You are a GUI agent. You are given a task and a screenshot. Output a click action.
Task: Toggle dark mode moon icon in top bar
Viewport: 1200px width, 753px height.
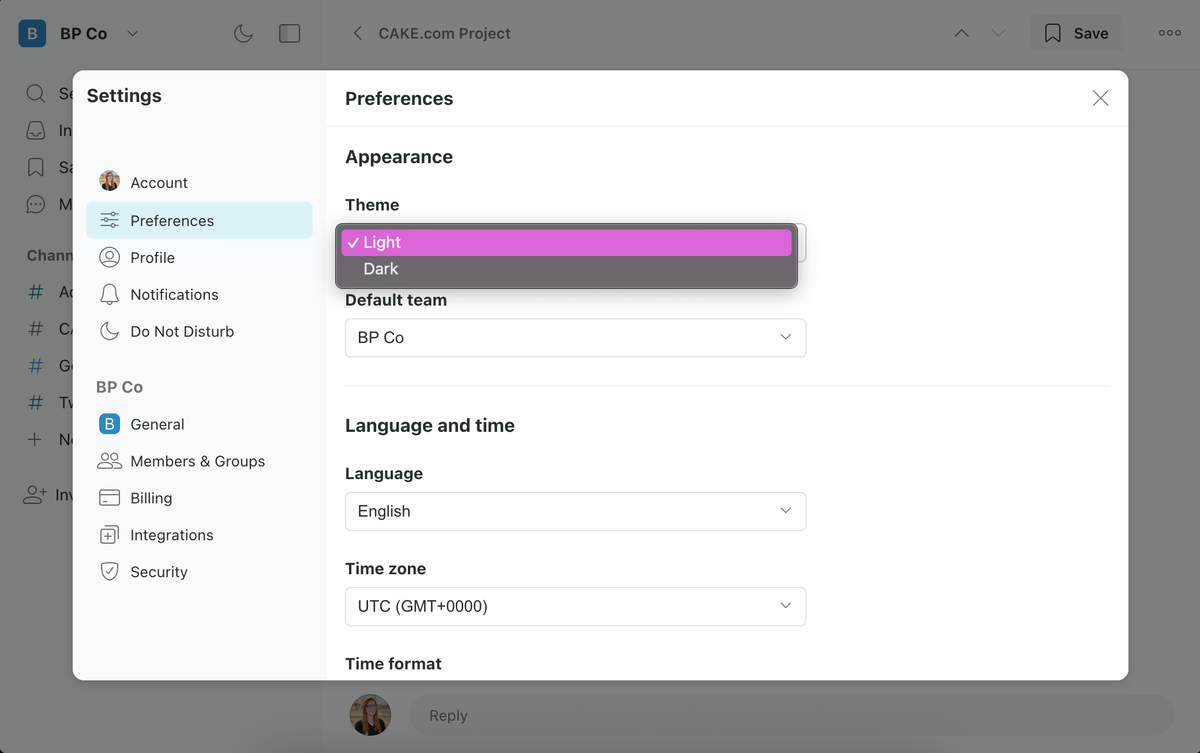pyautogui.click(x=243, y=34)
